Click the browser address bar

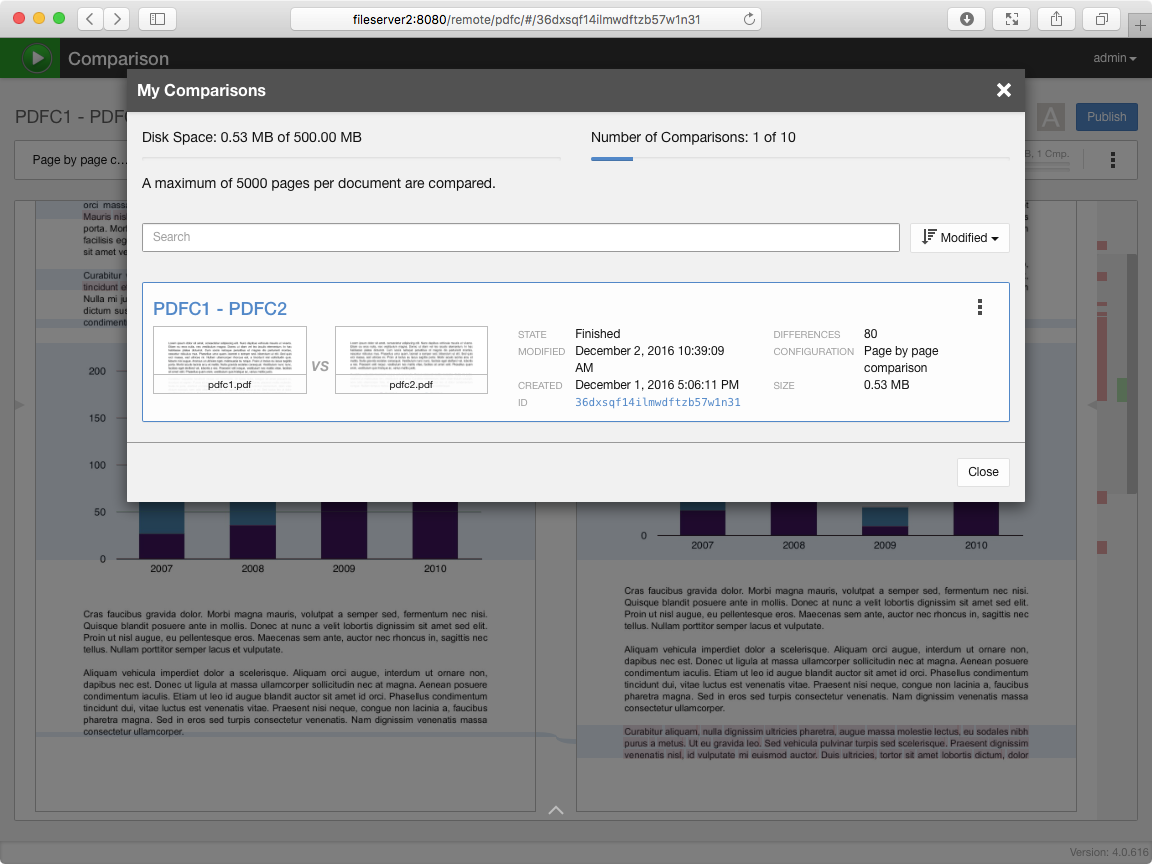(526, 19)
